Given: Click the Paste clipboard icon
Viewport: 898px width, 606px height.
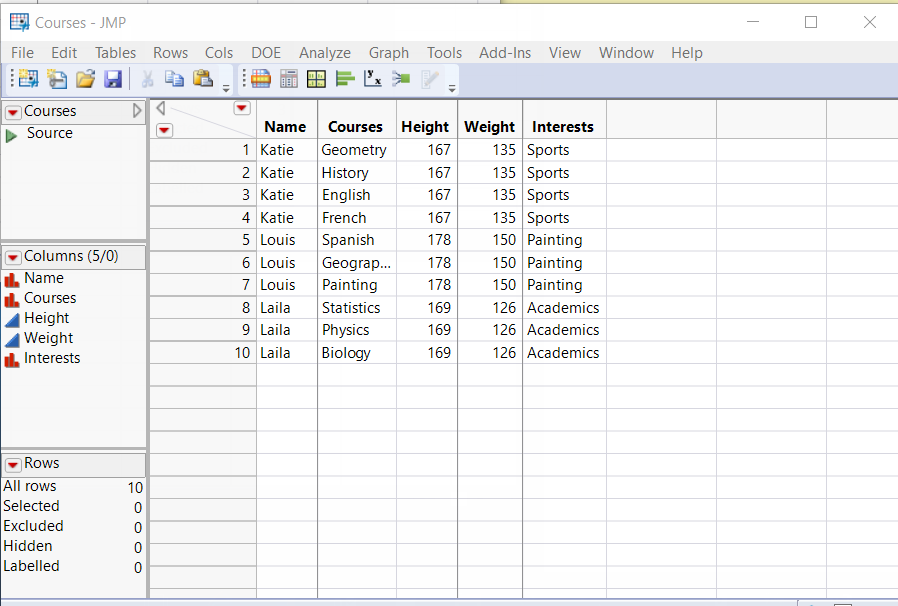Looking at the screenshot, I should click(x=202, y=79).
